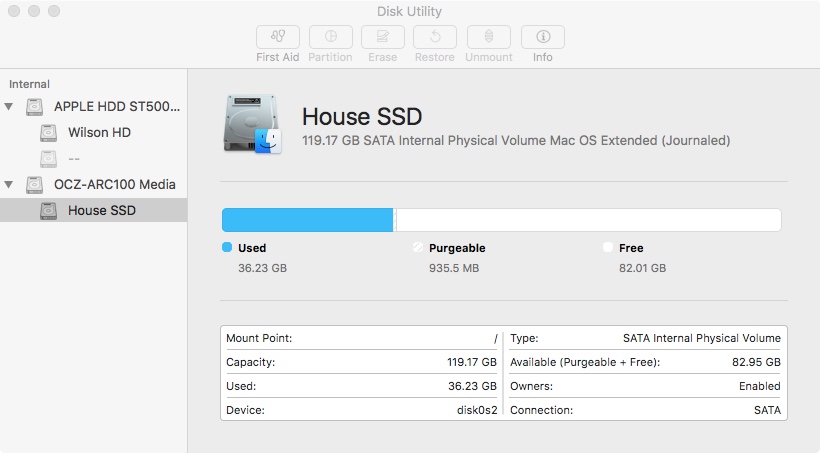Click the Restore toolbar icon

click(435, 37)
